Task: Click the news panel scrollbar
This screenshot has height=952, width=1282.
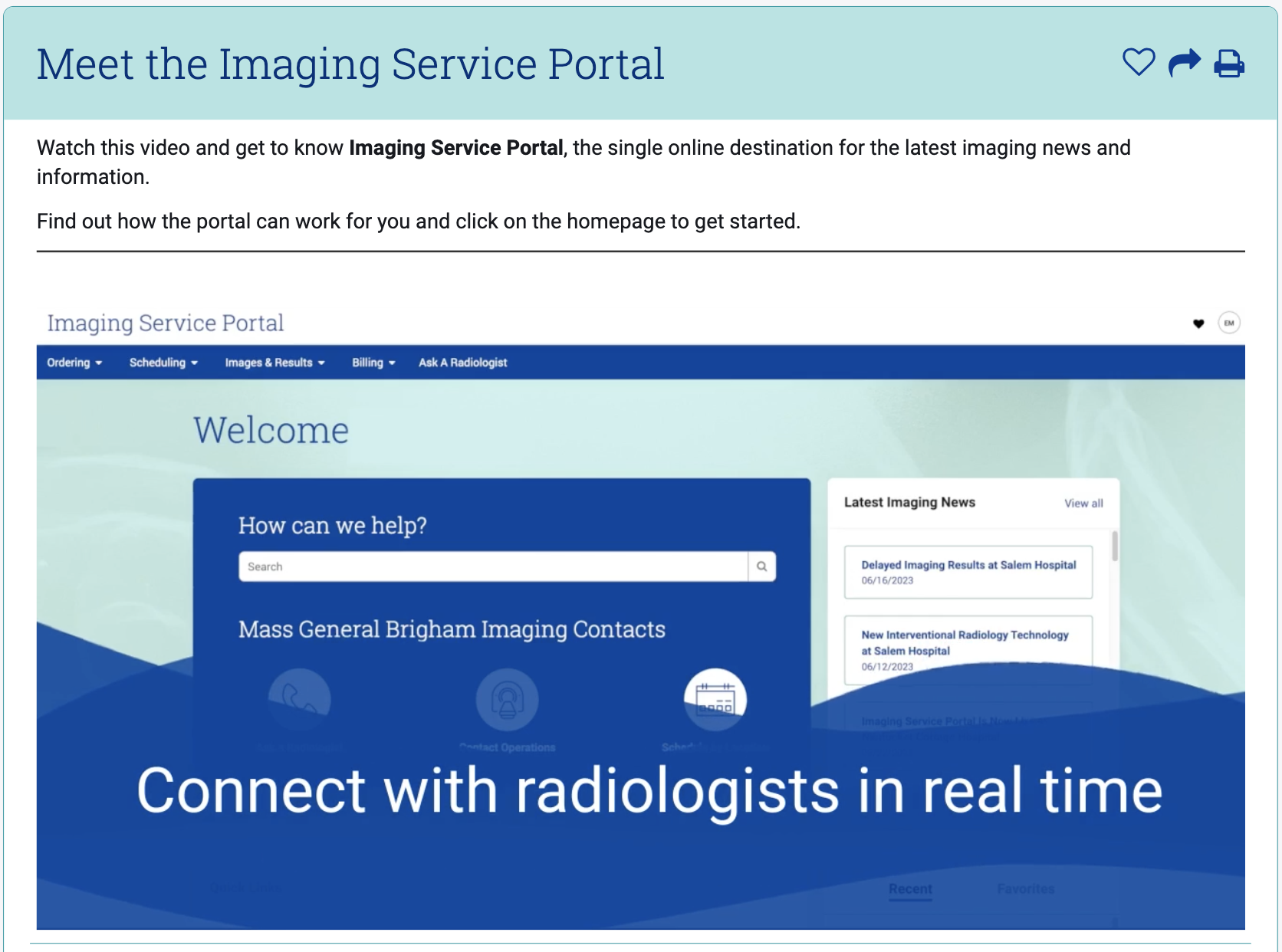Action: pos(1115,546)
